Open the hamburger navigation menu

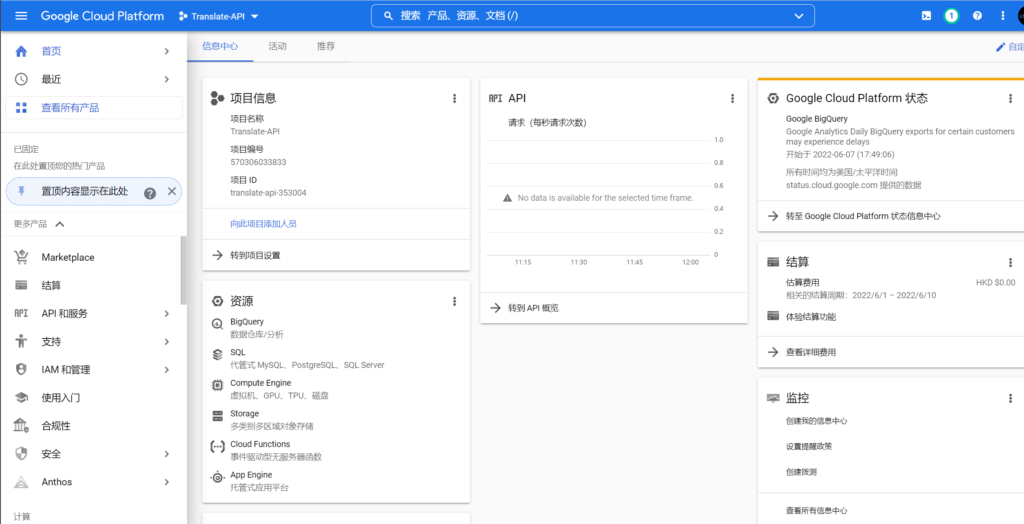coord(21,16)
